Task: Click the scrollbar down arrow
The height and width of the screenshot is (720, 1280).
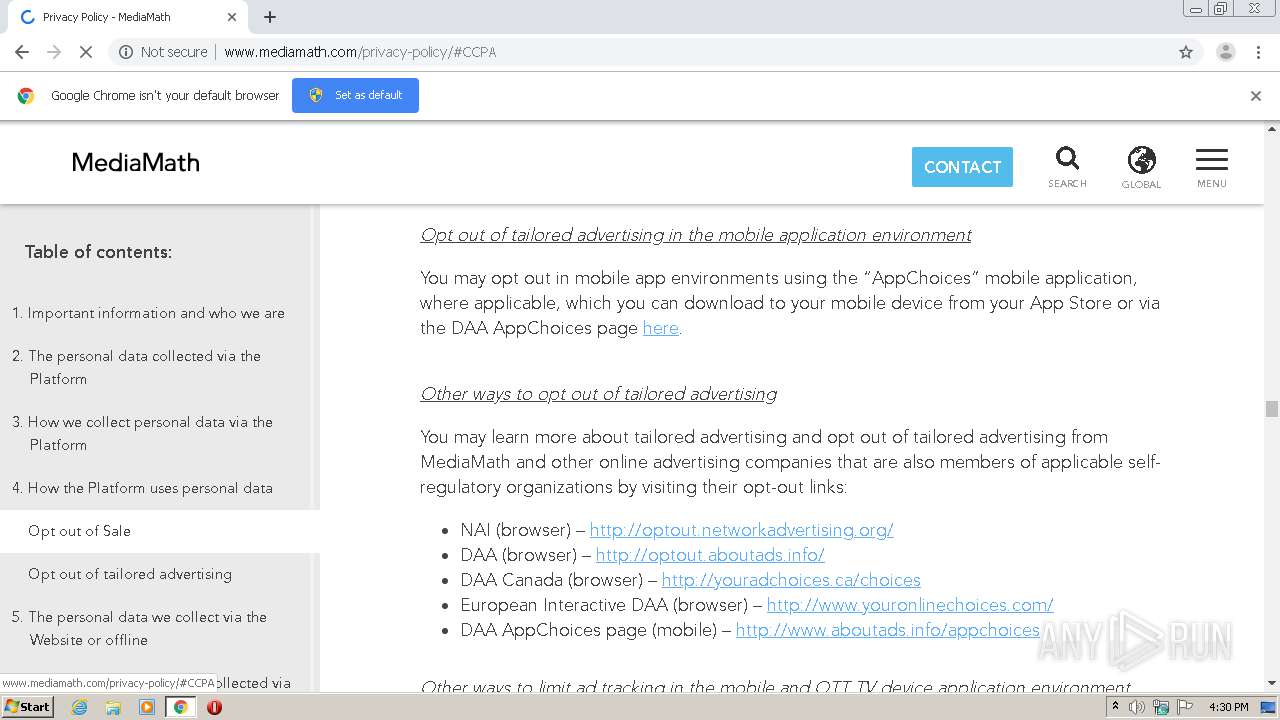Action: [x=1272, y=683]
